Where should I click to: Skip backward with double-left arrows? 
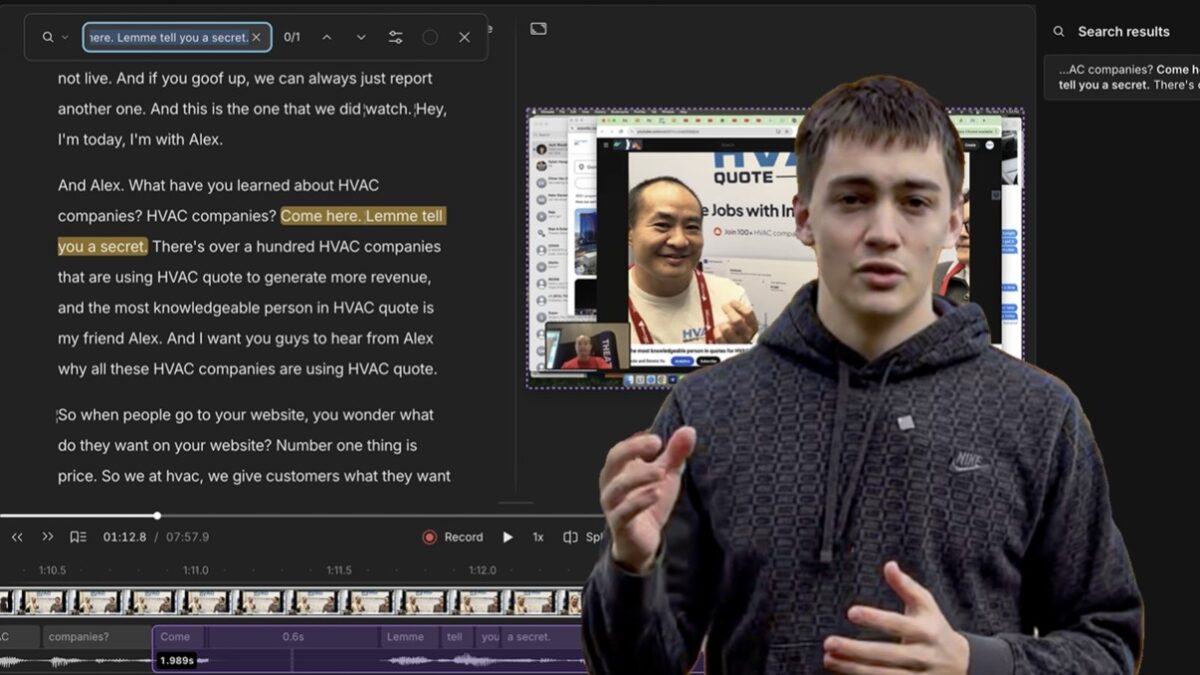17,537
